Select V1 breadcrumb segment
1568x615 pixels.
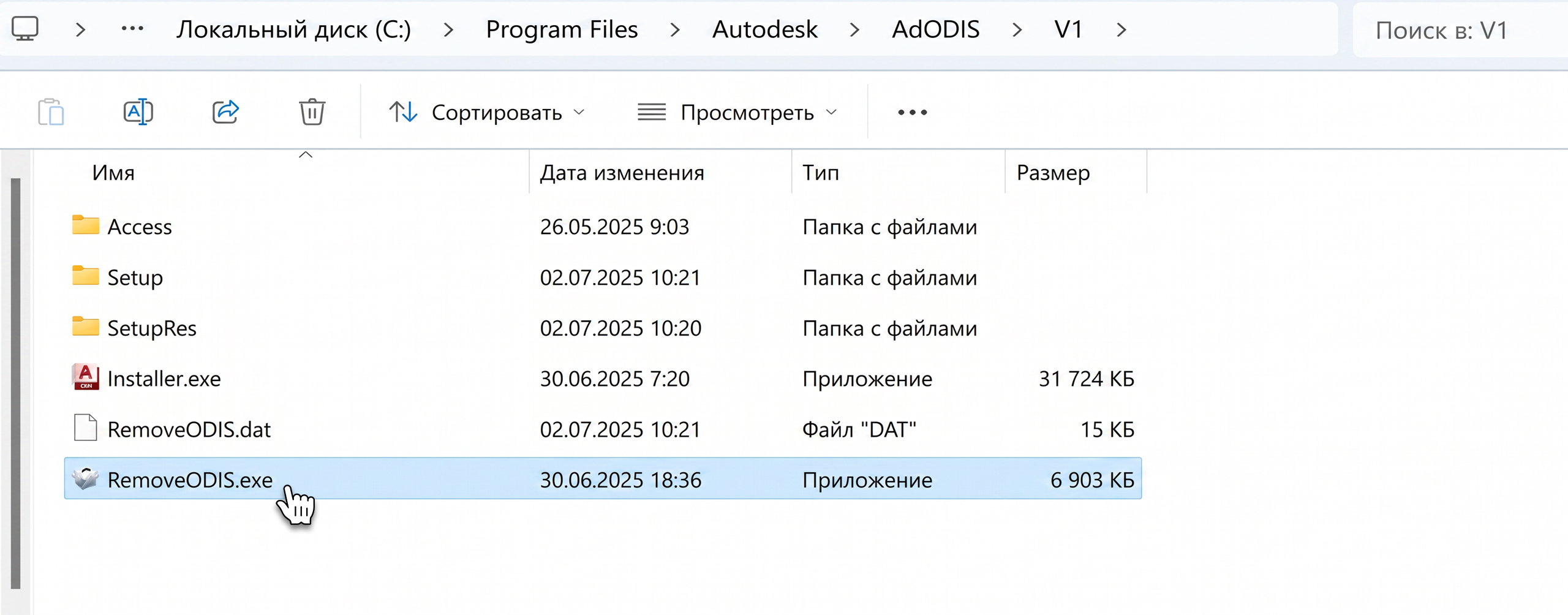1069,29
